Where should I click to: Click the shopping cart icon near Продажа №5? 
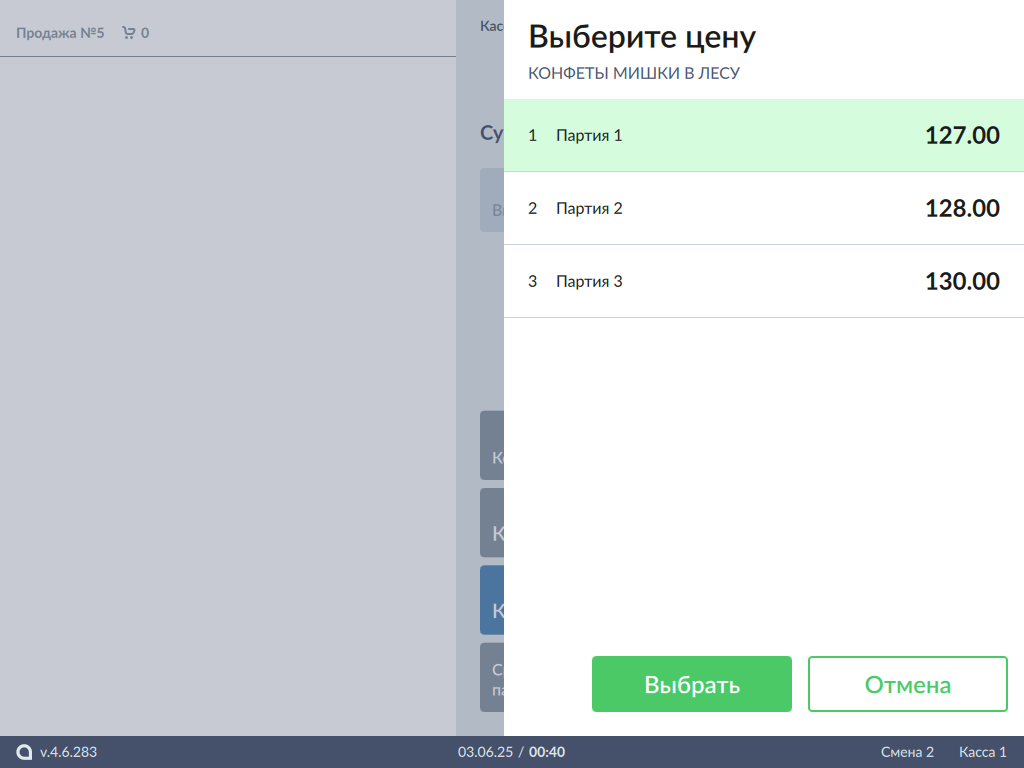coord(128,33)
